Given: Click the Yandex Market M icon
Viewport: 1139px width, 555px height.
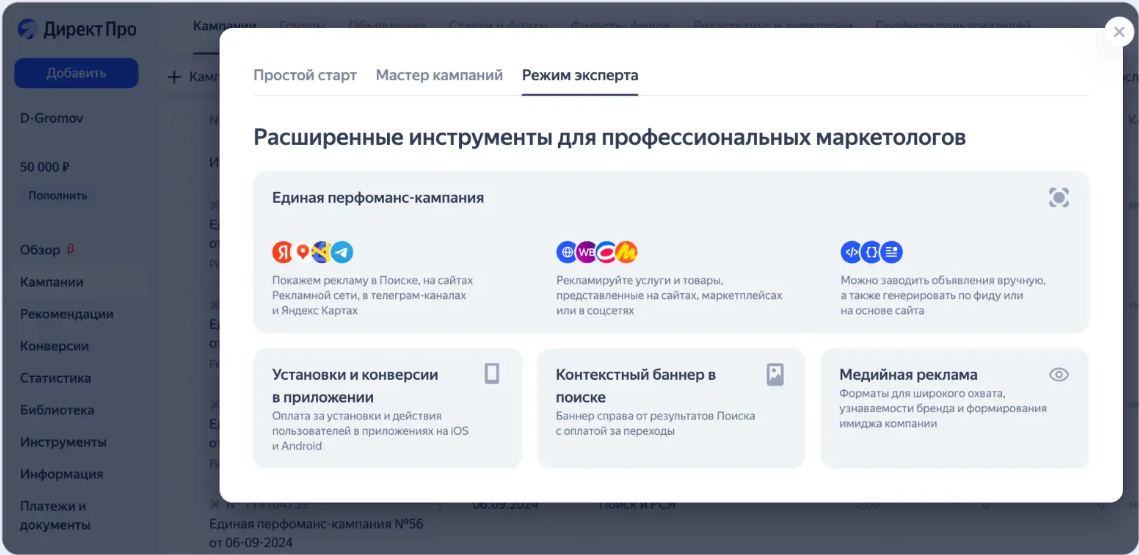Looking at the screenshot, I should click(626, 252).
